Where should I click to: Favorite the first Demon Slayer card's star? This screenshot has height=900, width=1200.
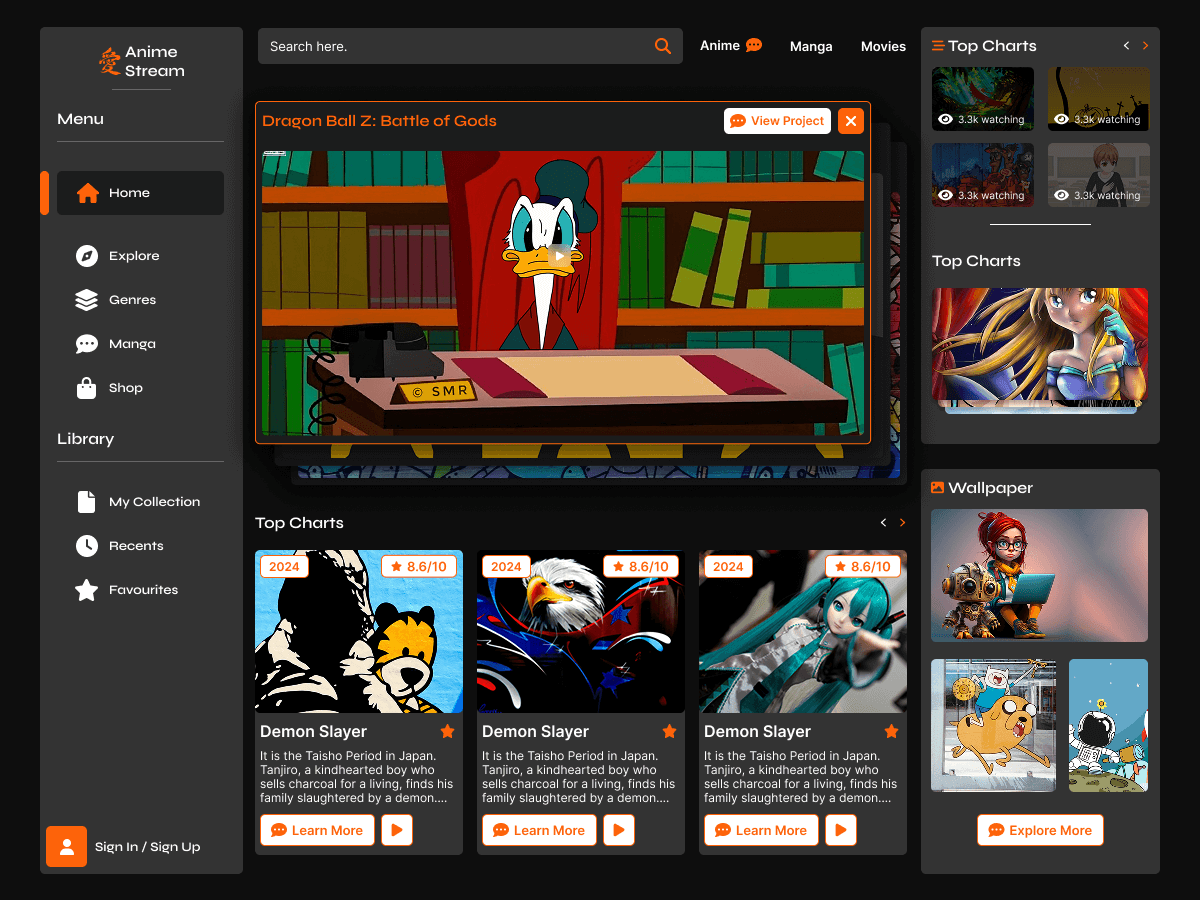coord(447,730)
